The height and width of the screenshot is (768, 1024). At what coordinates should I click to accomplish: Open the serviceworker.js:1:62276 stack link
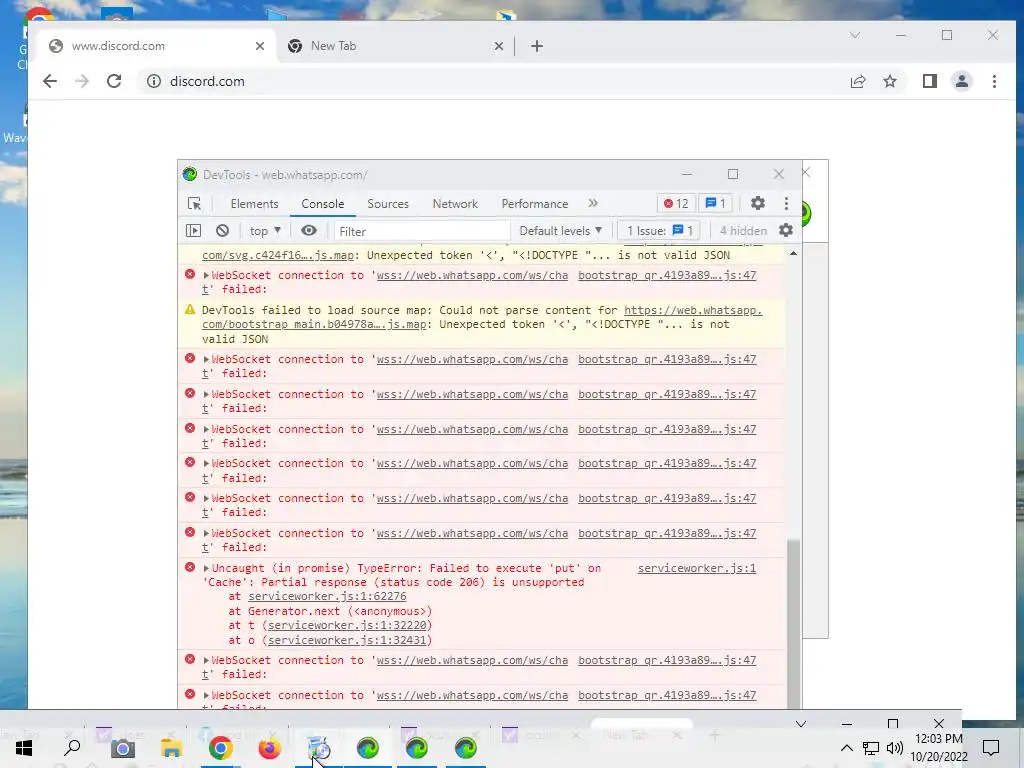pyautogui.click(x=327, y=596)
